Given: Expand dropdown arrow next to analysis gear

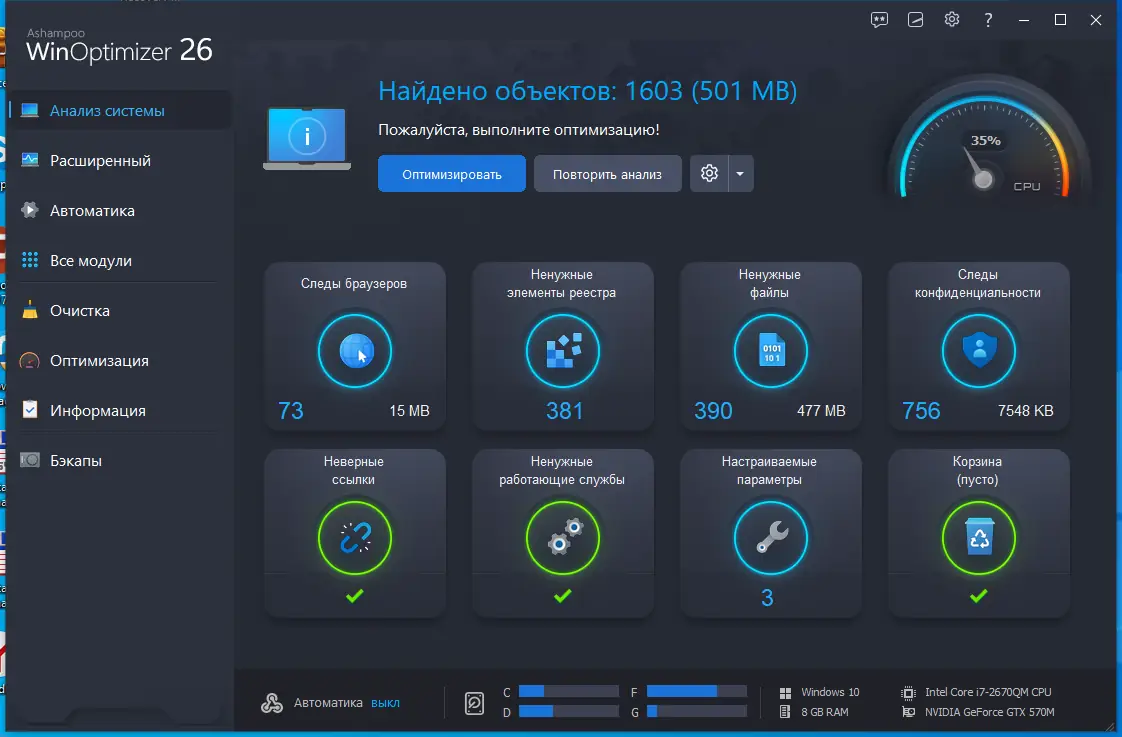Looking at the screenshot, I should (741, 174).
